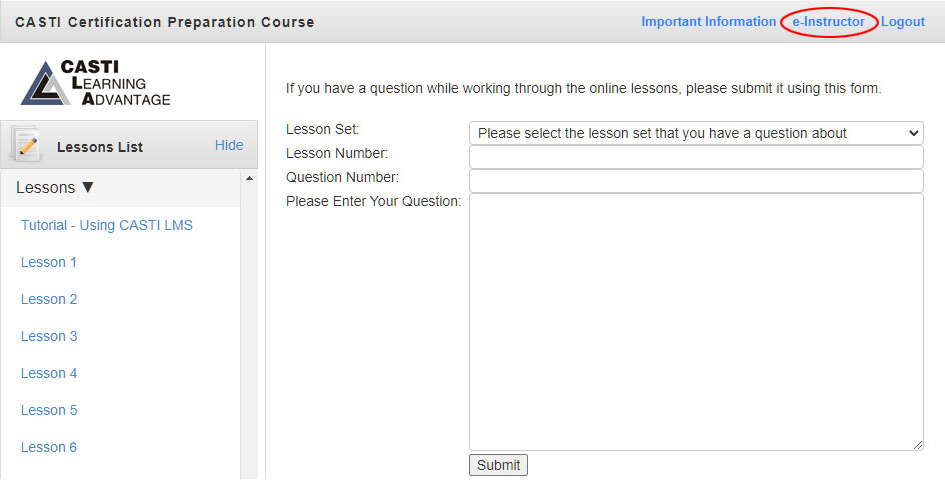Open Tutorial - Using CASTI LMS
Screen dimensions: 945x480
(107, 226)
